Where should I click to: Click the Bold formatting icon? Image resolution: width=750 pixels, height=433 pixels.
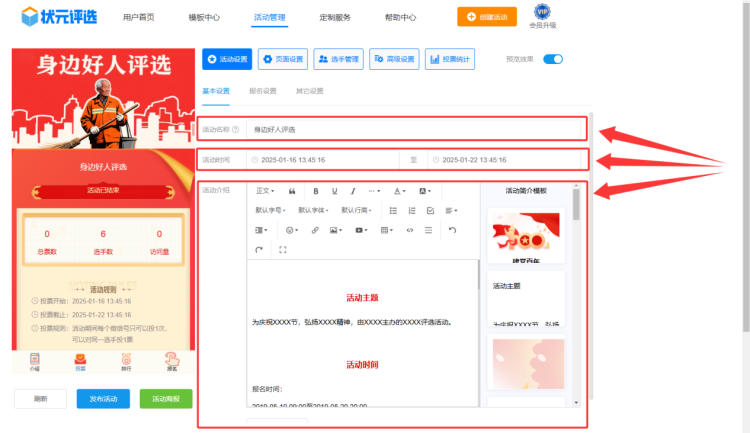pyautogui.click(x=316, y=191)
